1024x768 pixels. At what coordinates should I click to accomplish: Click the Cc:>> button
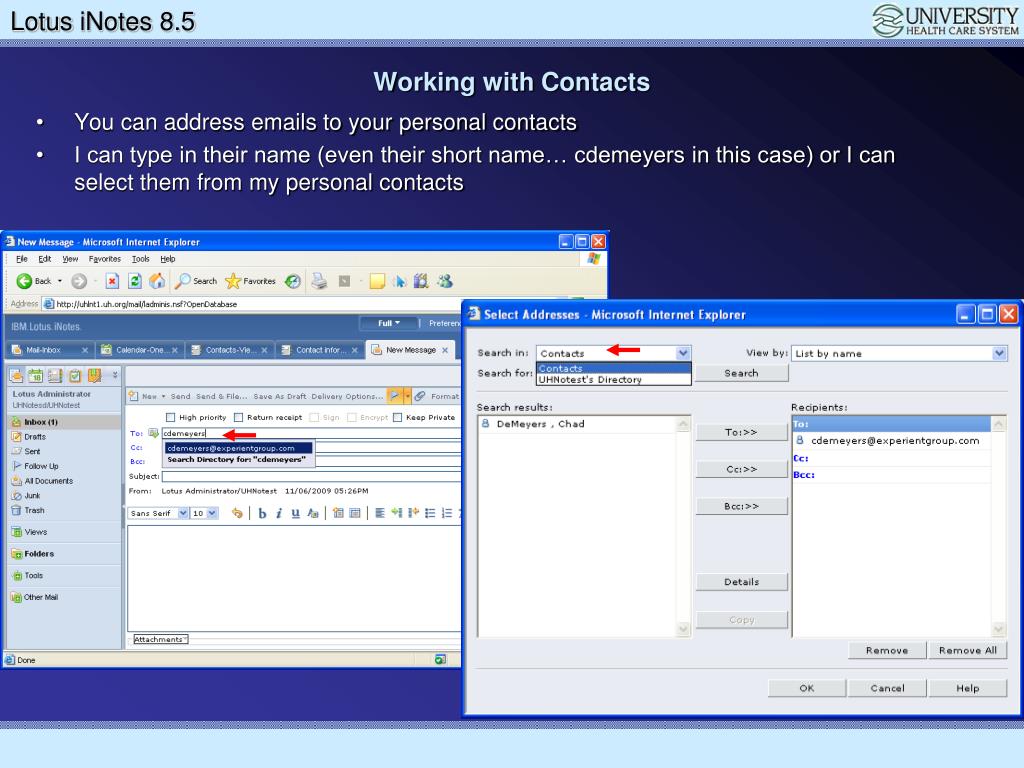click(x=741, y=469)
